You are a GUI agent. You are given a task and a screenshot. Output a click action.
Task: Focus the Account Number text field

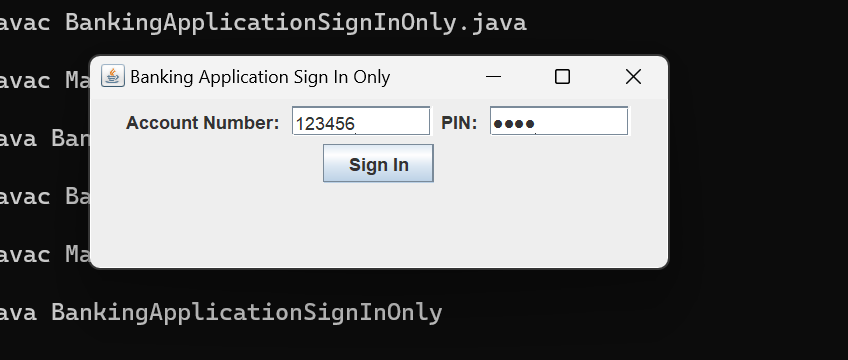(x=361, y=121)
